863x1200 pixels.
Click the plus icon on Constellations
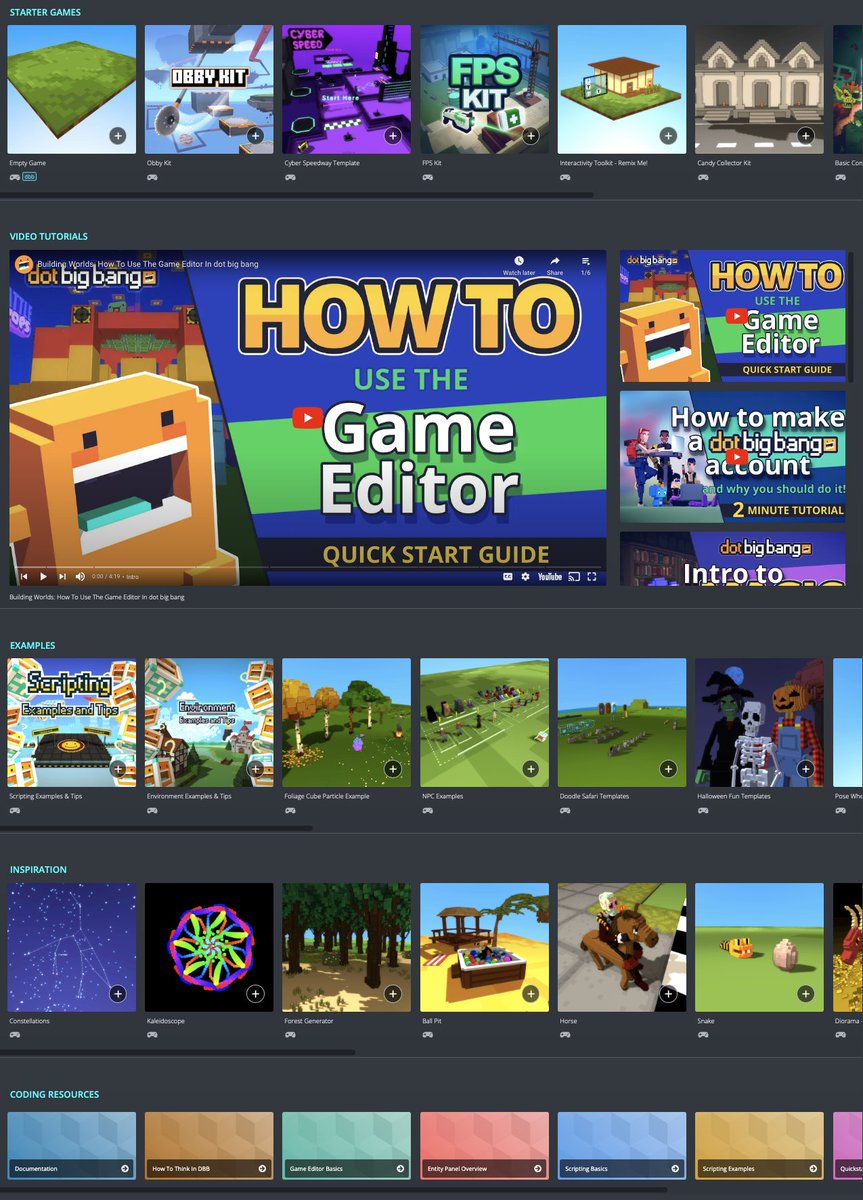tap(118, 994)
